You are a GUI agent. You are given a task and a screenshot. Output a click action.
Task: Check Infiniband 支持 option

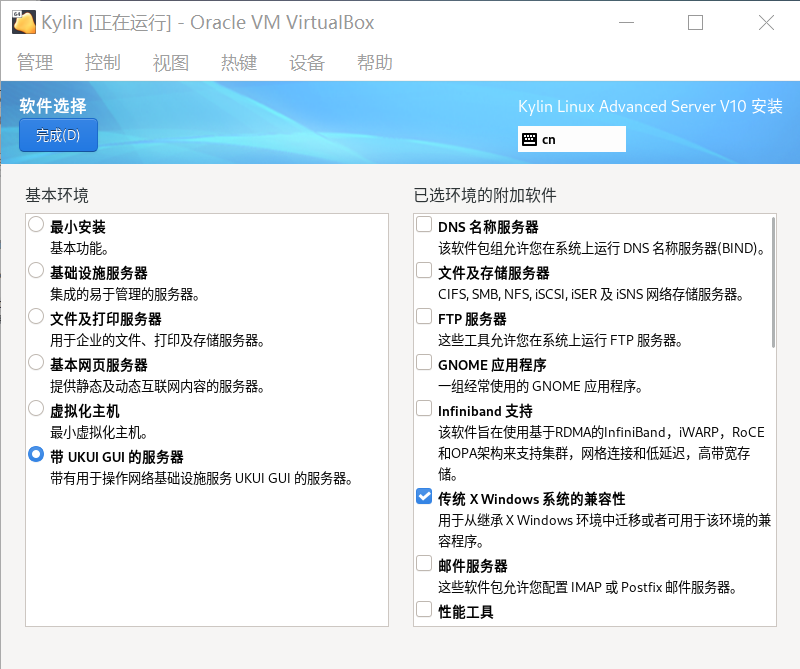(x=422, y=409)
